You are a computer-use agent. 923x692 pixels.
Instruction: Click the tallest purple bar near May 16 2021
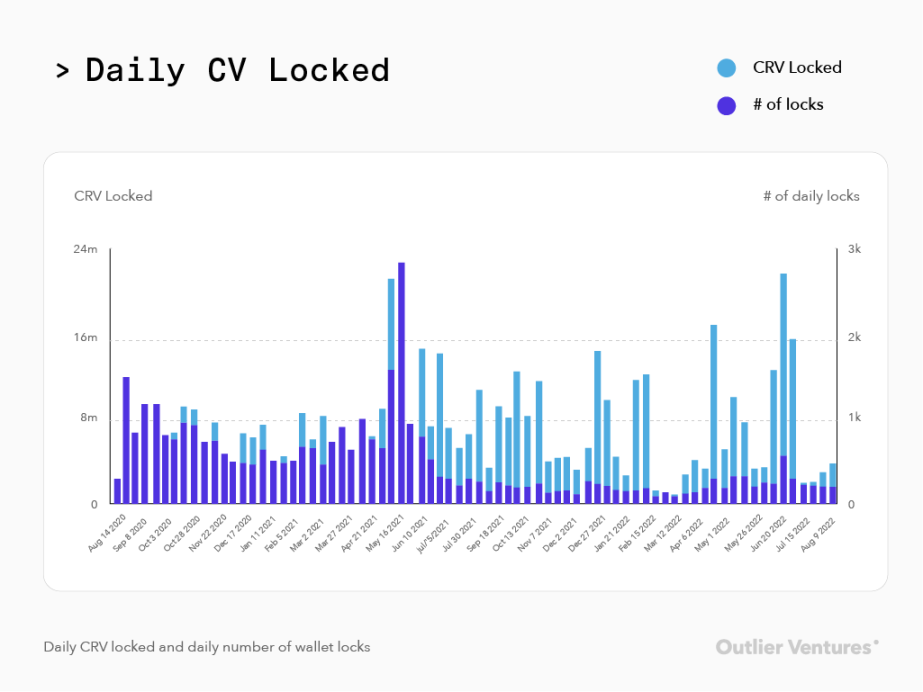401,382
